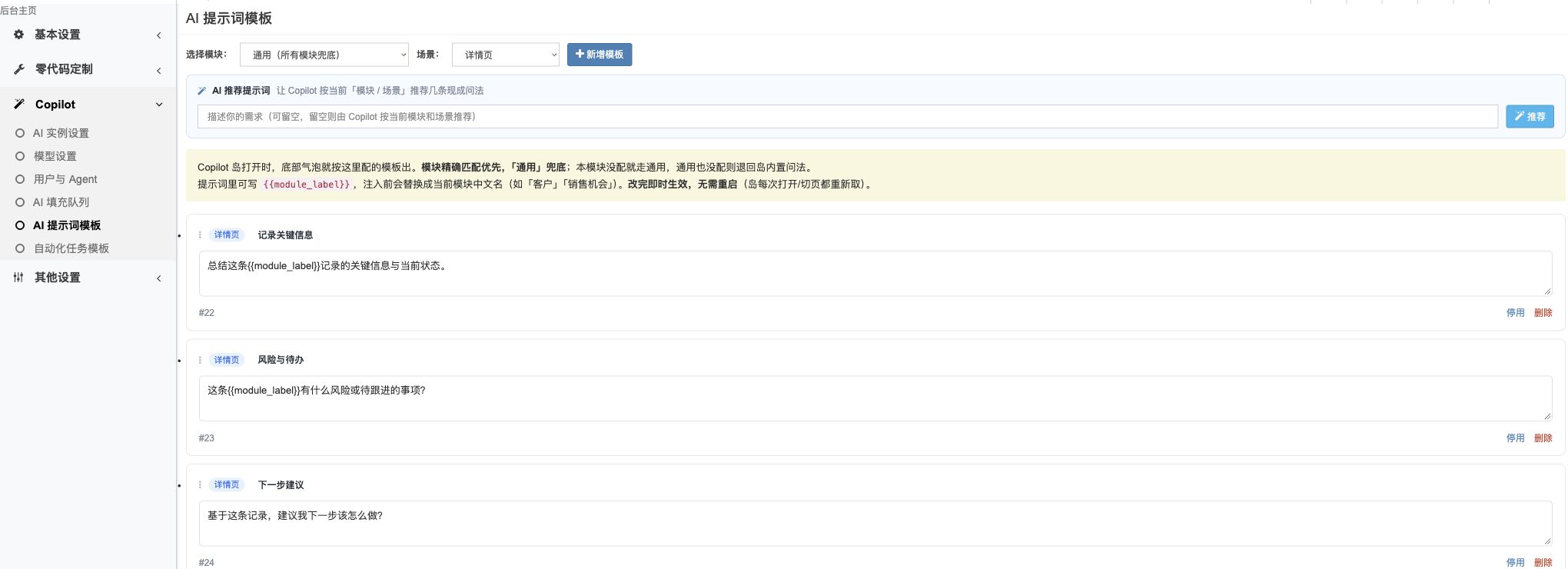Click 删除 for template #23

click(x=1543, y=438)
